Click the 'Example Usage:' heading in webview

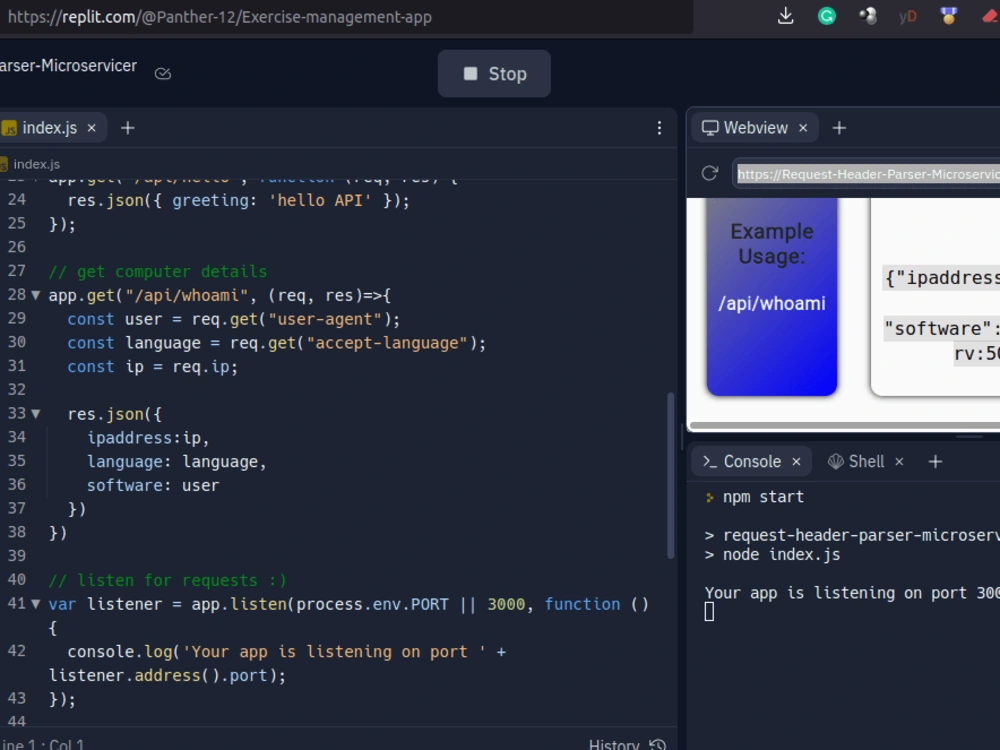772,244
